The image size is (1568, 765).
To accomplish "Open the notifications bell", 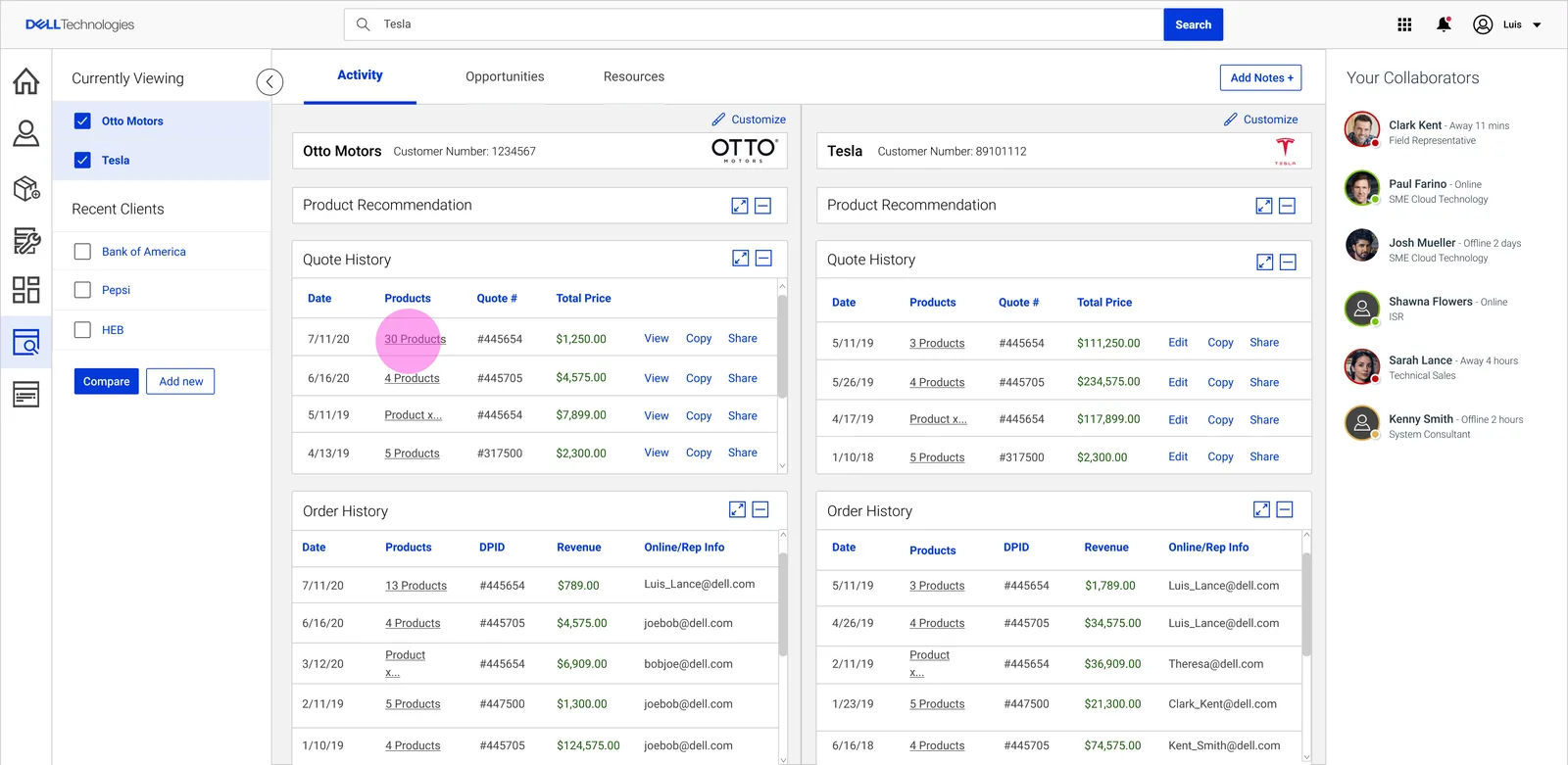I will (x=1444, y=24).
